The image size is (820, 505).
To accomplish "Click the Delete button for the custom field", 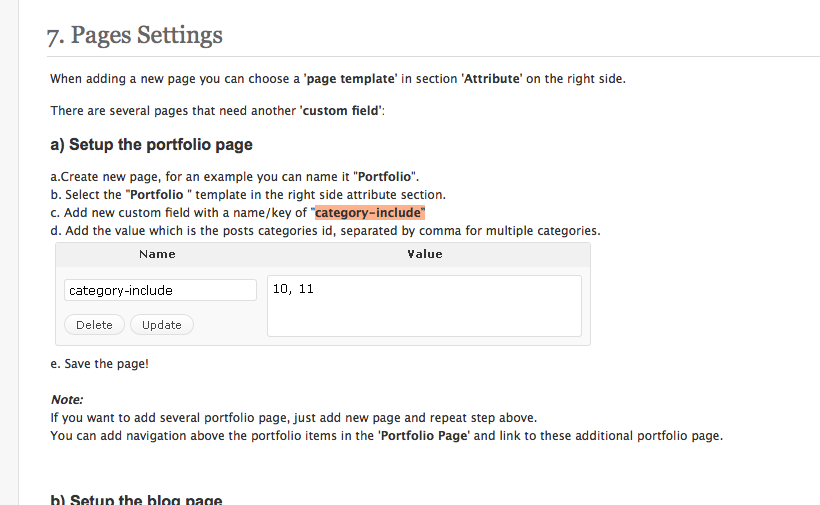I will pyautogui.click(x=94, y=325).
